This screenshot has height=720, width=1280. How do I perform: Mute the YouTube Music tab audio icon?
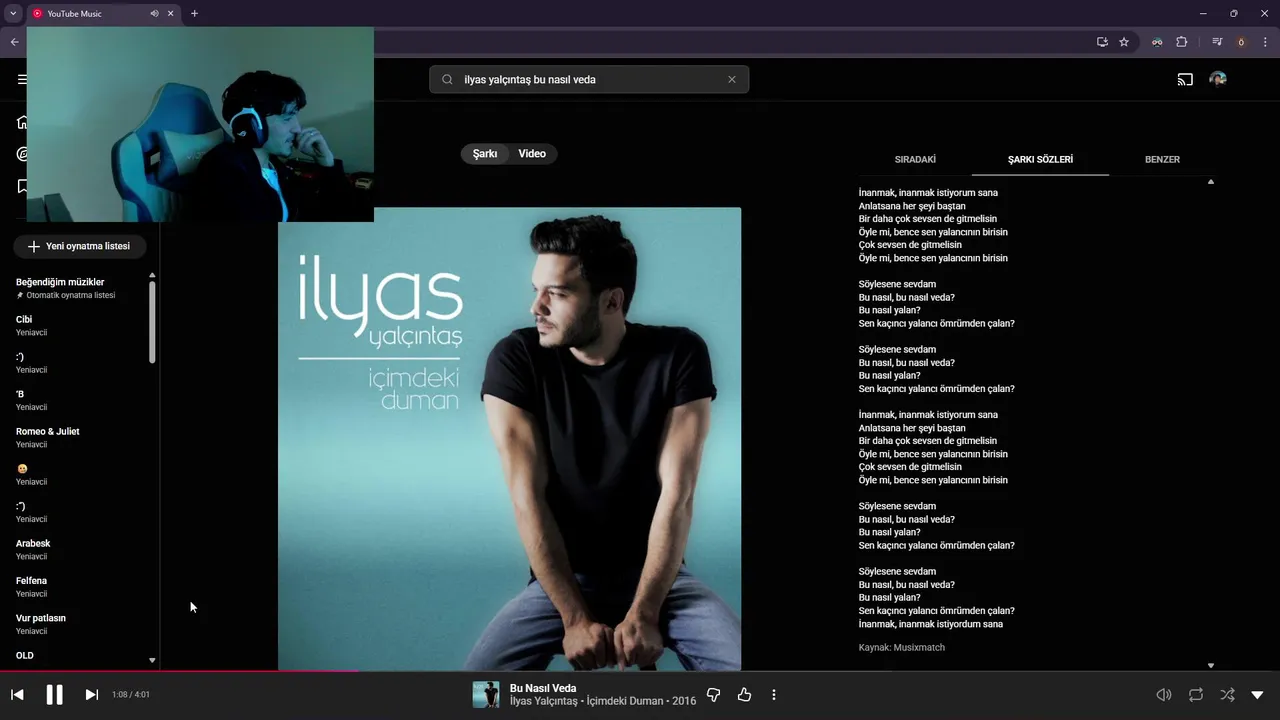(154, 14)
